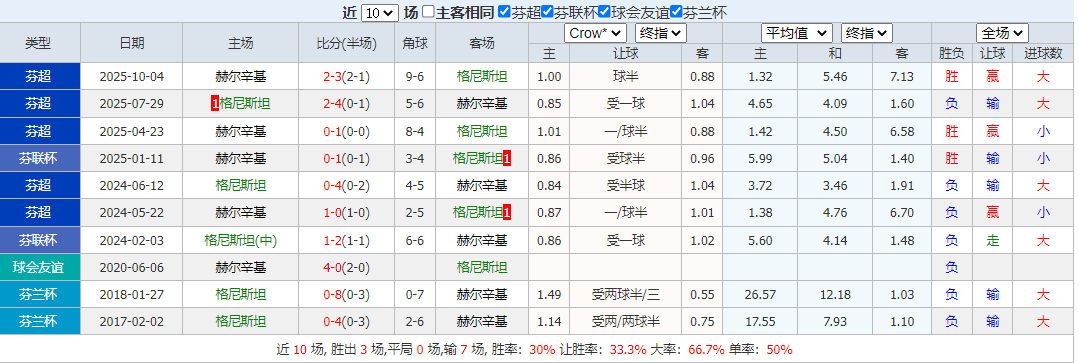Click the 球会友谊 label in the 2020-06-06 row
The height and width of the screenshot is (363, 1079).
point(39,267)
